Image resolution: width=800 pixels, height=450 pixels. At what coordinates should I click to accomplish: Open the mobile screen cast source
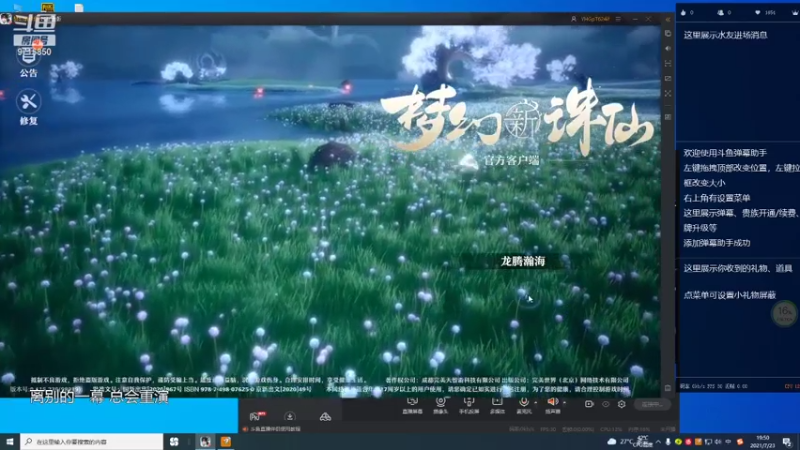click(x=468, y=405)
